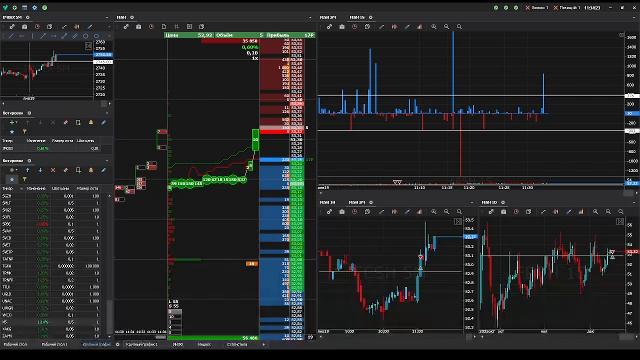
Task: Open the indicators bar-chart icon in the delta histogram panel
Action: point(420,27)
